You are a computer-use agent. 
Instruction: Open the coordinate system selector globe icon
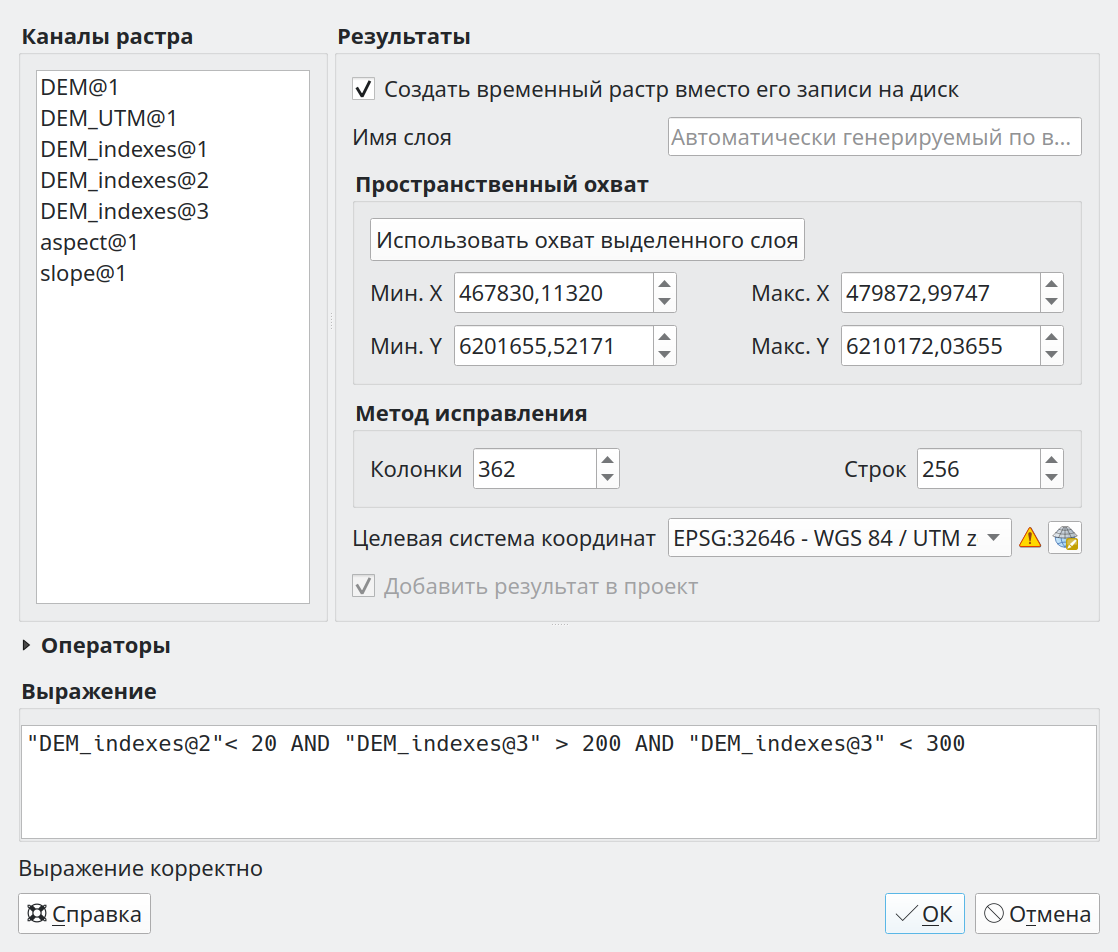point(1065,538)
